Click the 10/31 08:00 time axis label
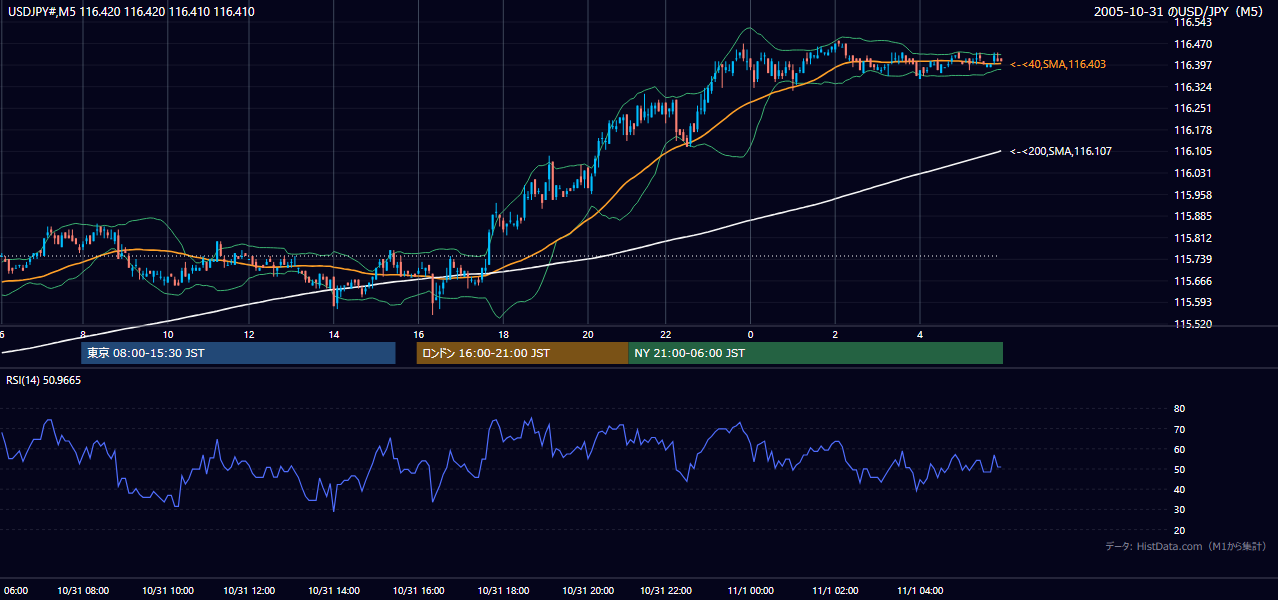The width and height of the screenshot is (1278, 600). coord(83,590)
